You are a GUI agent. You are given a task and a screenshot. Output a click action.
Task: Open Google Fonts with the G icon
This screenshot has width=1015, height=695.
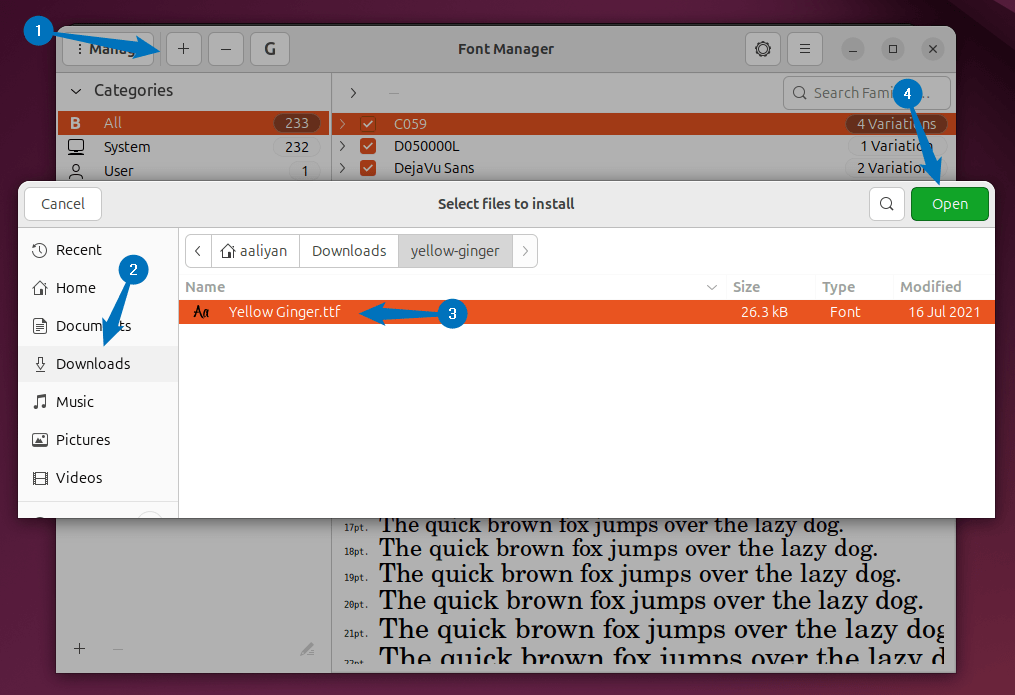[x=269, y=48]
